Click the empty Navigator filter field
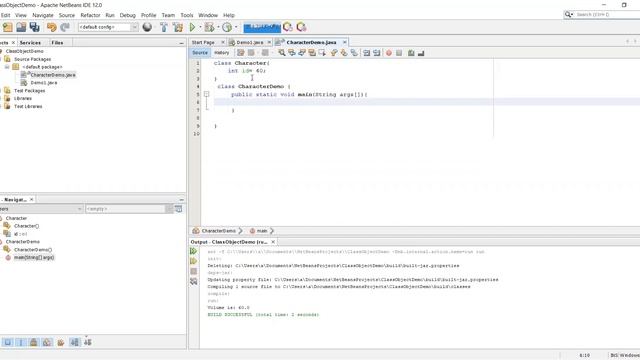The image size is (640, 360). point(125,209)
